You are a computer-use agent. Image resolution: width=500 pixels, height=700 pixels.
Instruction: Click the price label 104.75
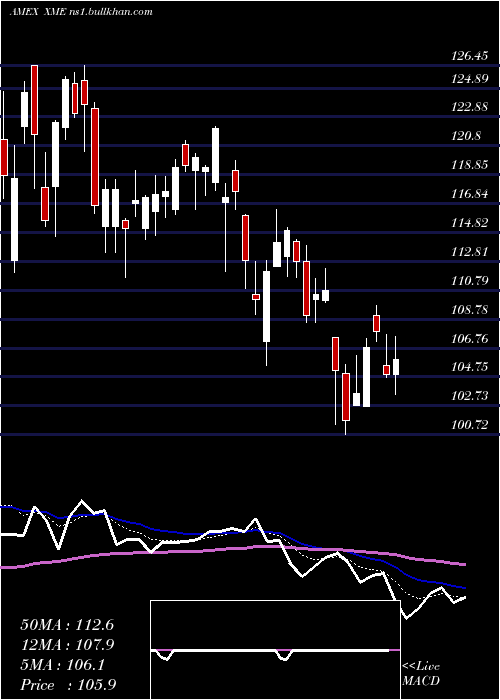click(470, 367)
